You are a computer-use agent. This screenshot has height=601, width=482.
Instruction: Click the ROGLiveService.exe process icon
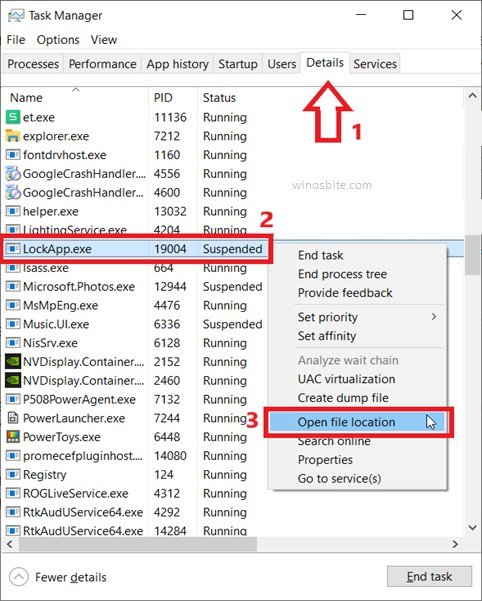coord(13,493)
